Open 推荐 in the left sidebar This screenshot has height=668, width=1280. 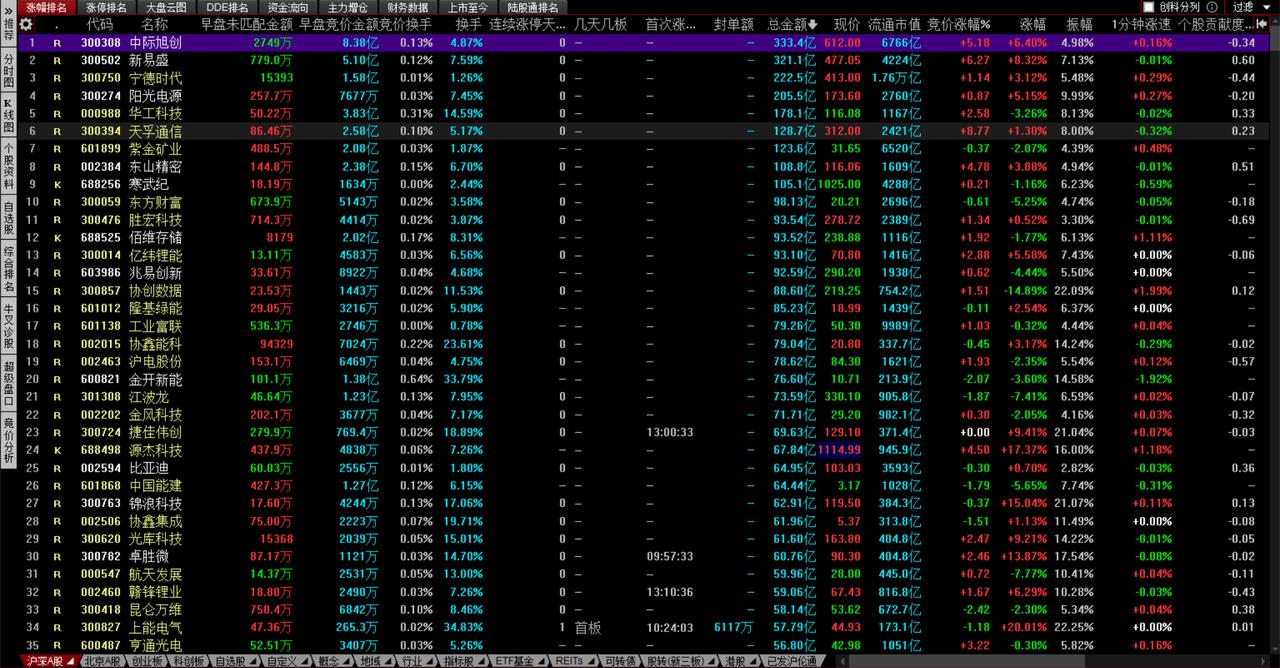[x=8, y=28]
